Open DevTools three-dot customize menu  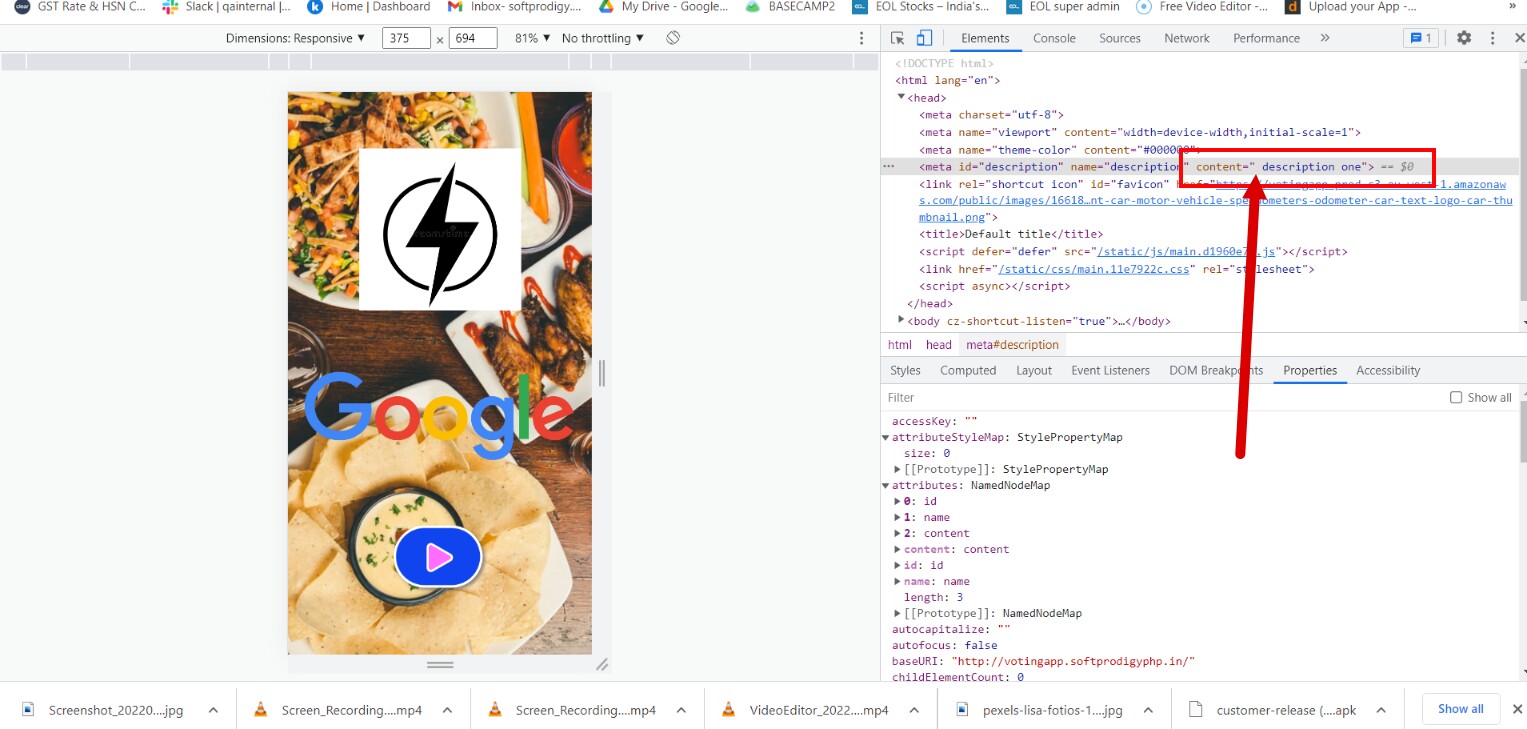pos(1493,38)
